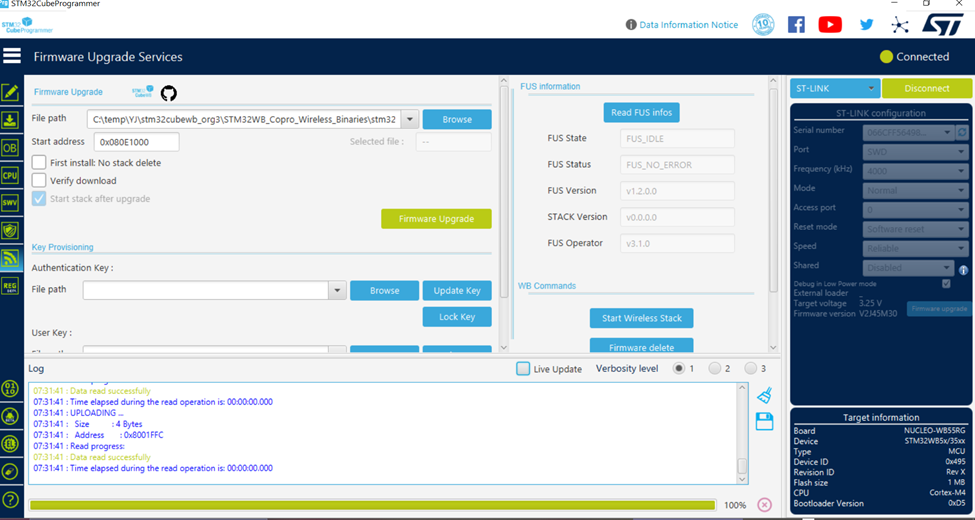Select verbosity level 2

click(714, 368)
